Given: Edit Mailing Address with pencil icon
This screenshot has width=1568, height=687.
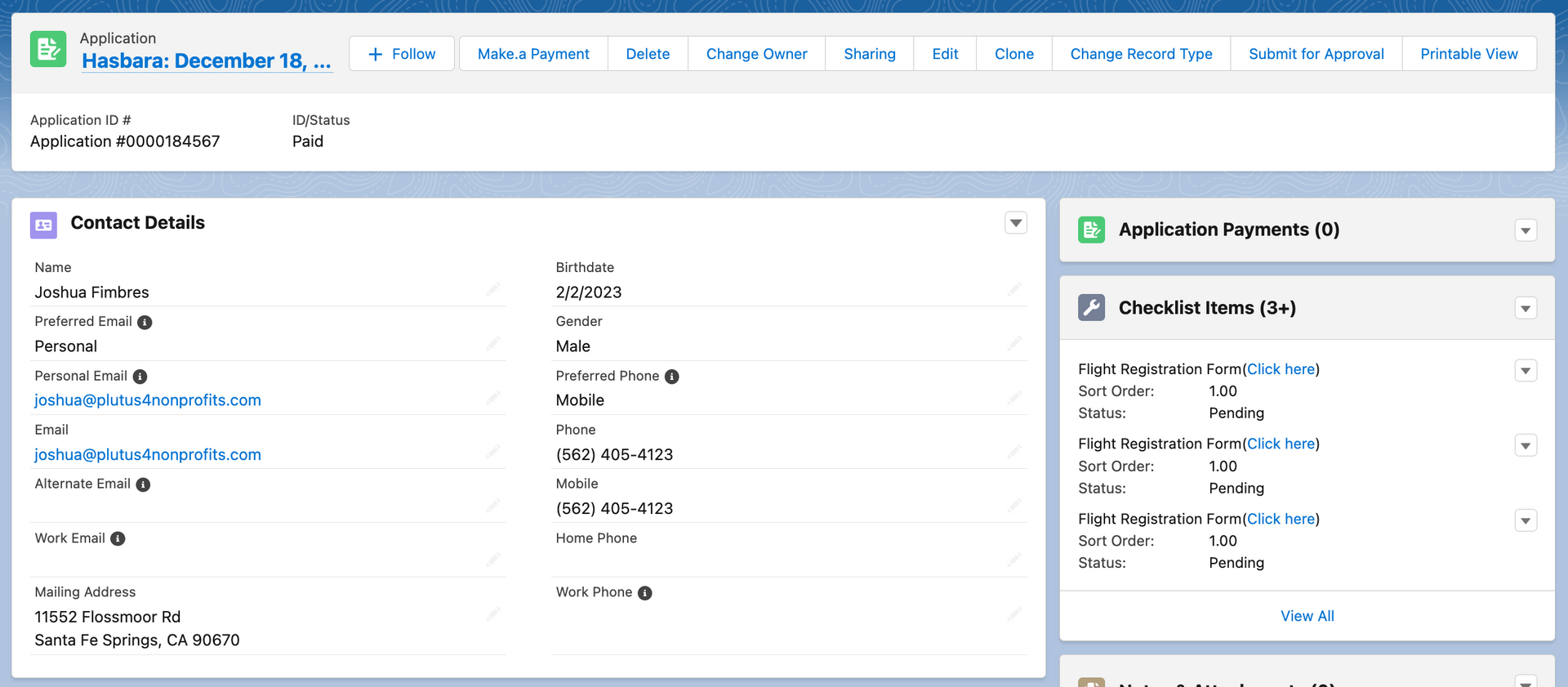Looking at the screenshot, I should pos(493,613).
